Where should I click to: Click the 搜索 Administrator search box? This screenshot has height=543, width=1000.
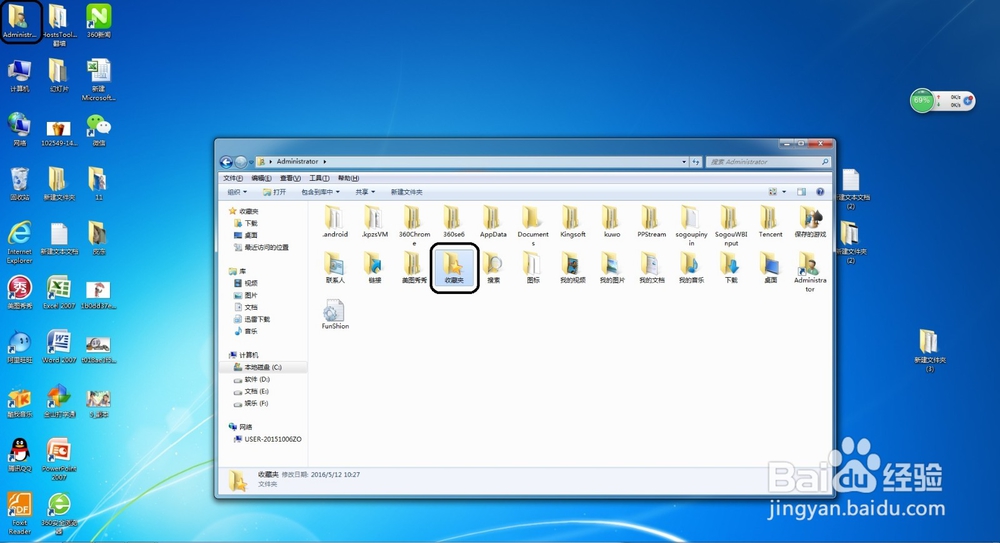pyautogui.click(x=768, y=162)
